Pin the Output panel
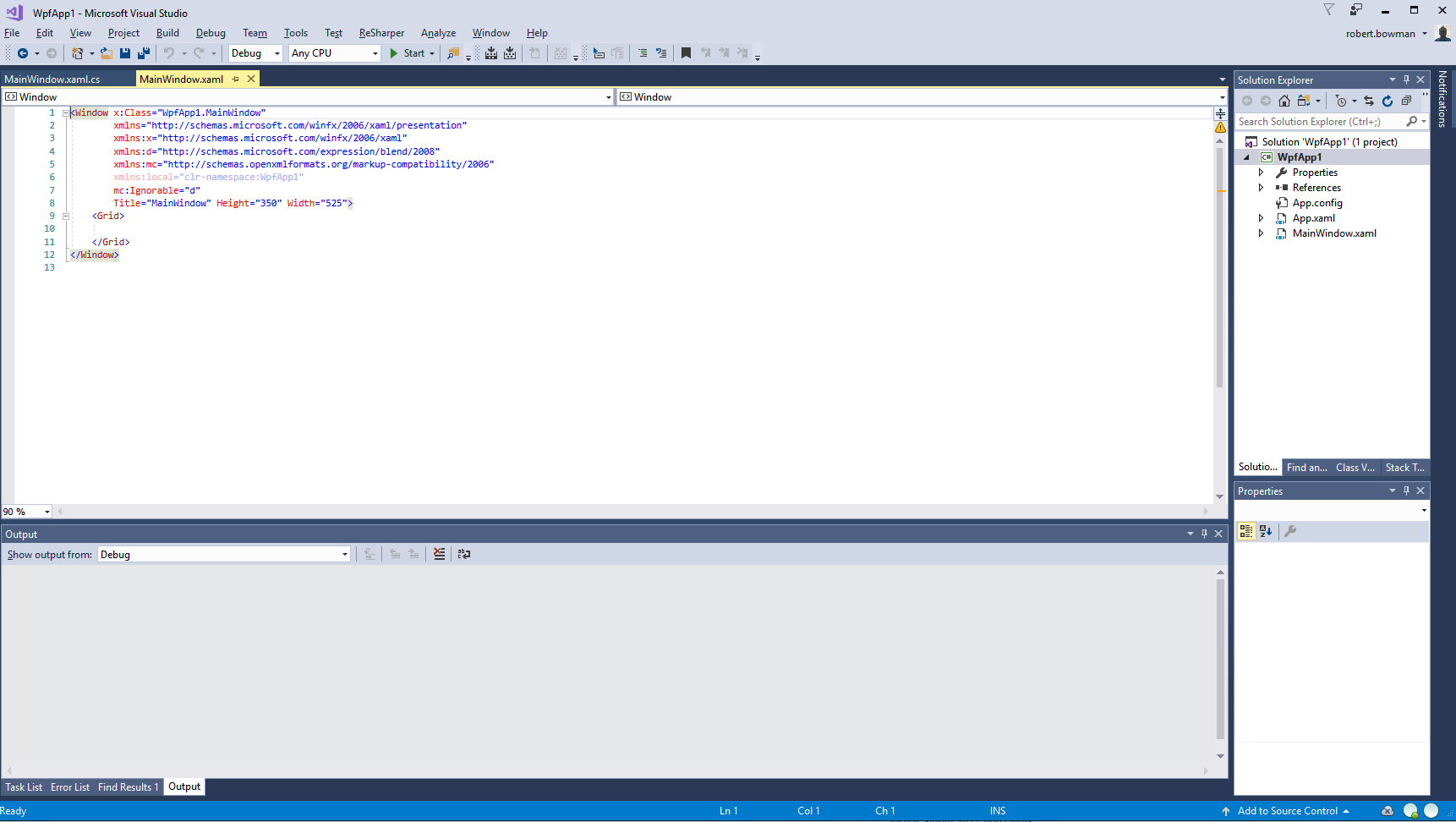 1205,534
